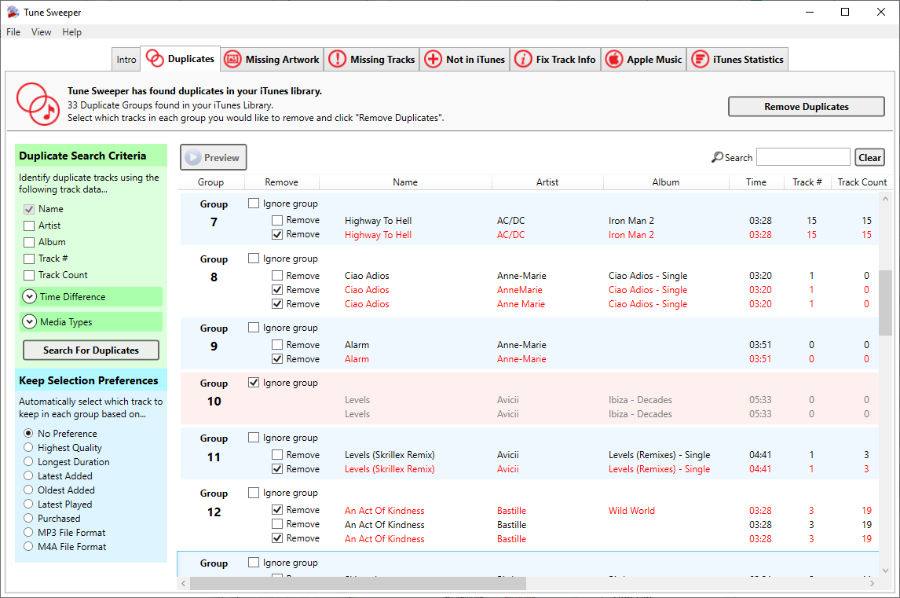Sort by the Artist column header
900x598 pixels.
click(547, 182)
